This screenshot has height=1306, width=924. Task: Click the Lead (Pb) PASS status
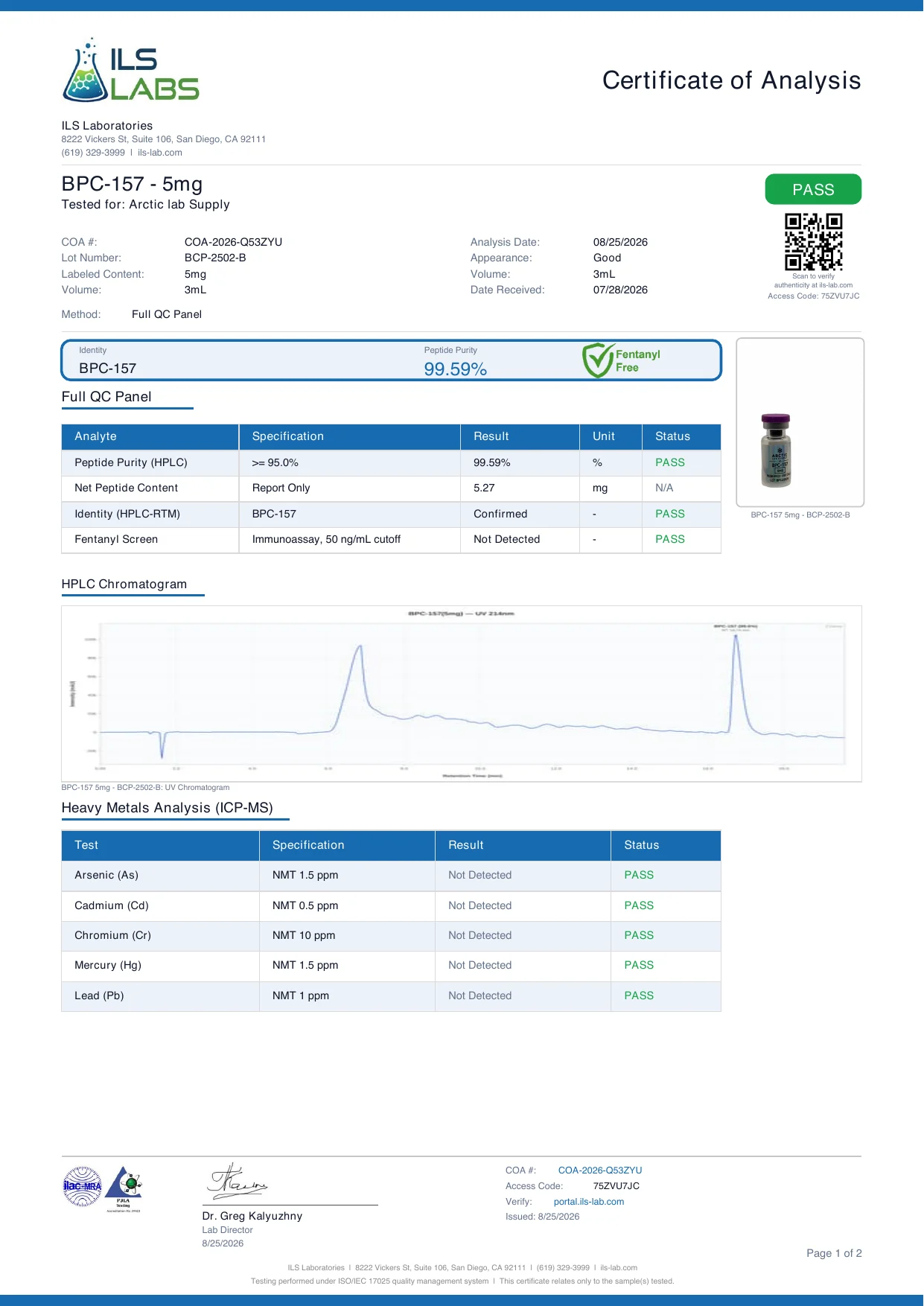tap(639, 996)
